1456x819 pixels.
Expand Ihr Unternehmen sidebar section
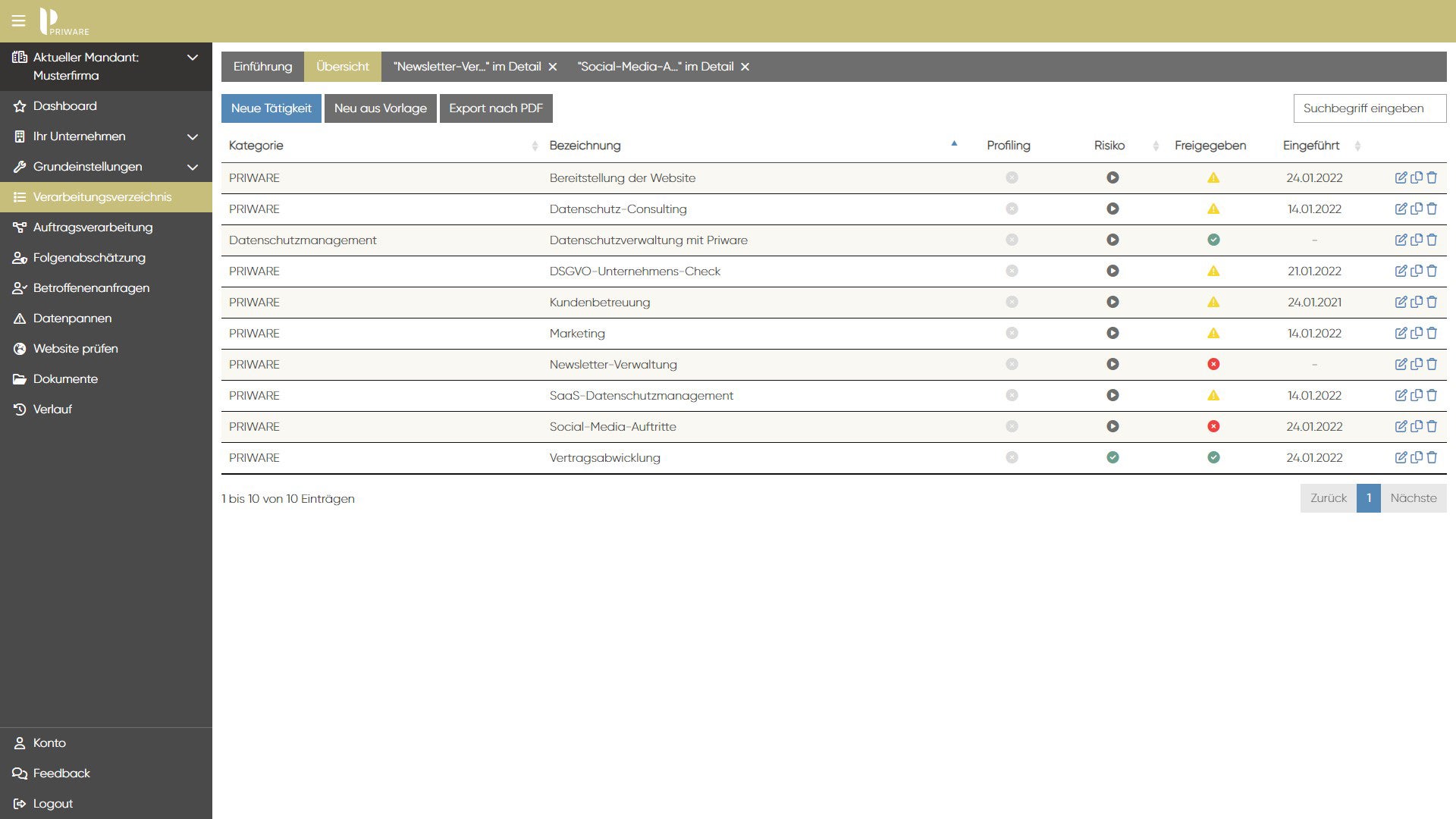193,136
